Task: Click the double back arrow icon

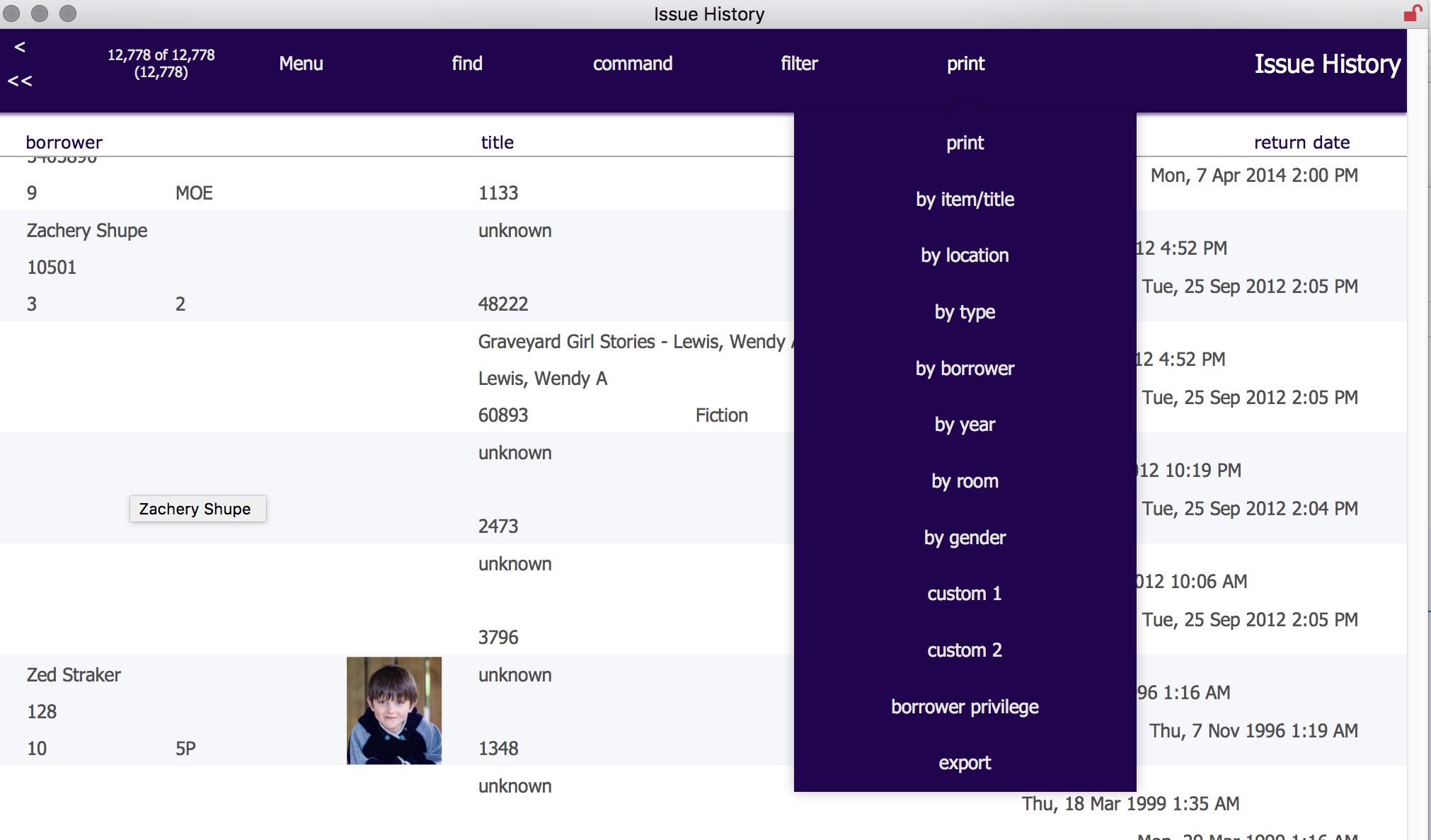Action: pyautogui.click(x=20, y=81)
